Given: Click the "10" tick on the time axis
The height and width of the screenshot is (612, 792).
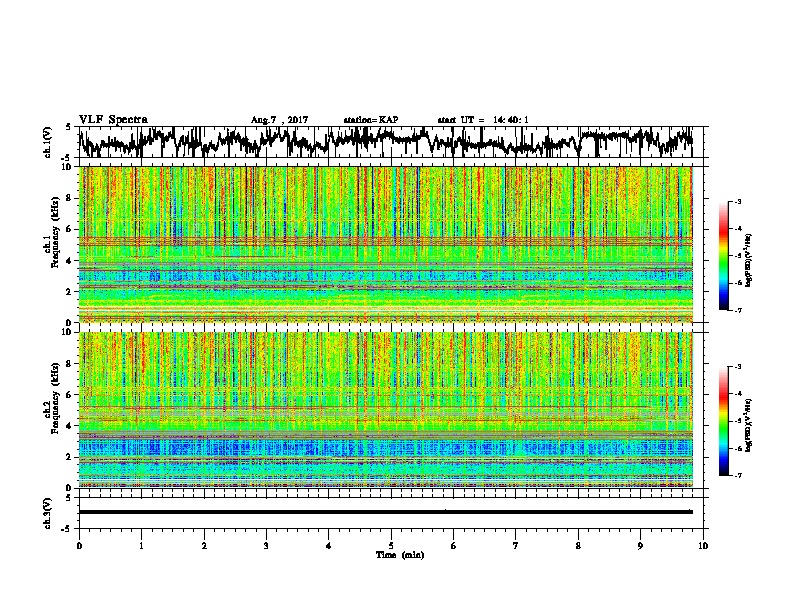Looking at the screenshot, I should tap(703, 546).
